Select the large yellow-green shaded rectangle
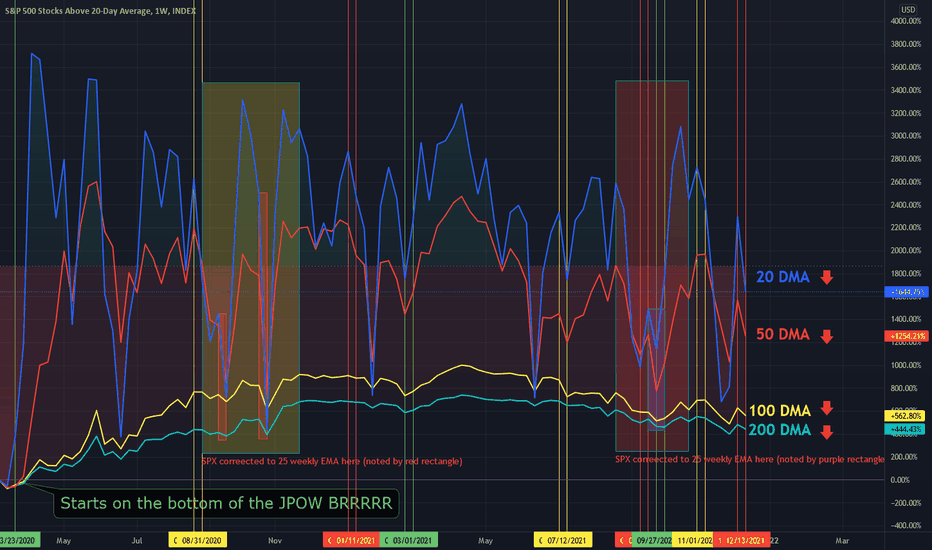This screenshot has width=932, height=550. [x=250, y=268]
